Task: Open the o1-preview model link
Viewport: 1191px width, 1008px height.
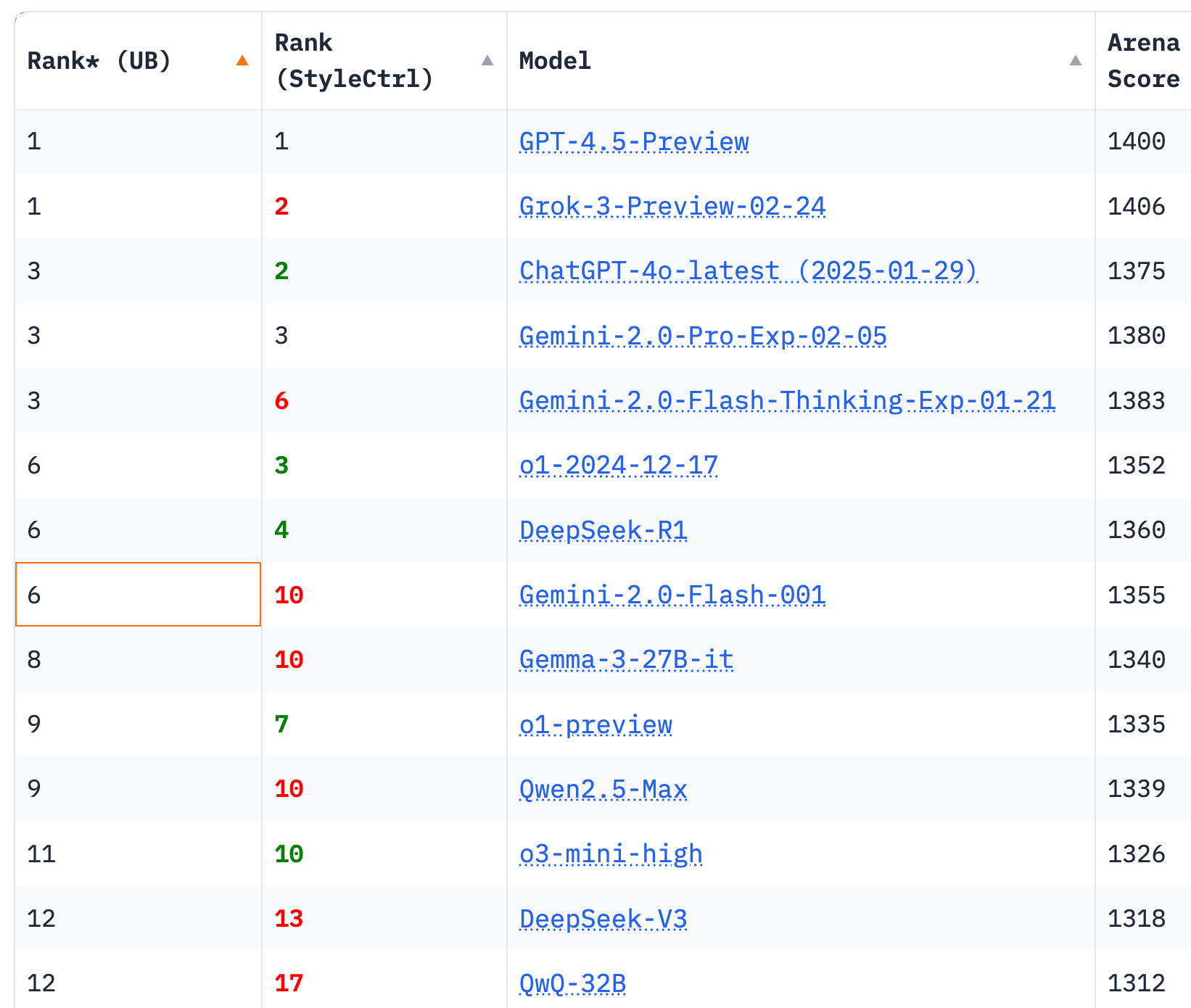Action: (x=595, y=724)
